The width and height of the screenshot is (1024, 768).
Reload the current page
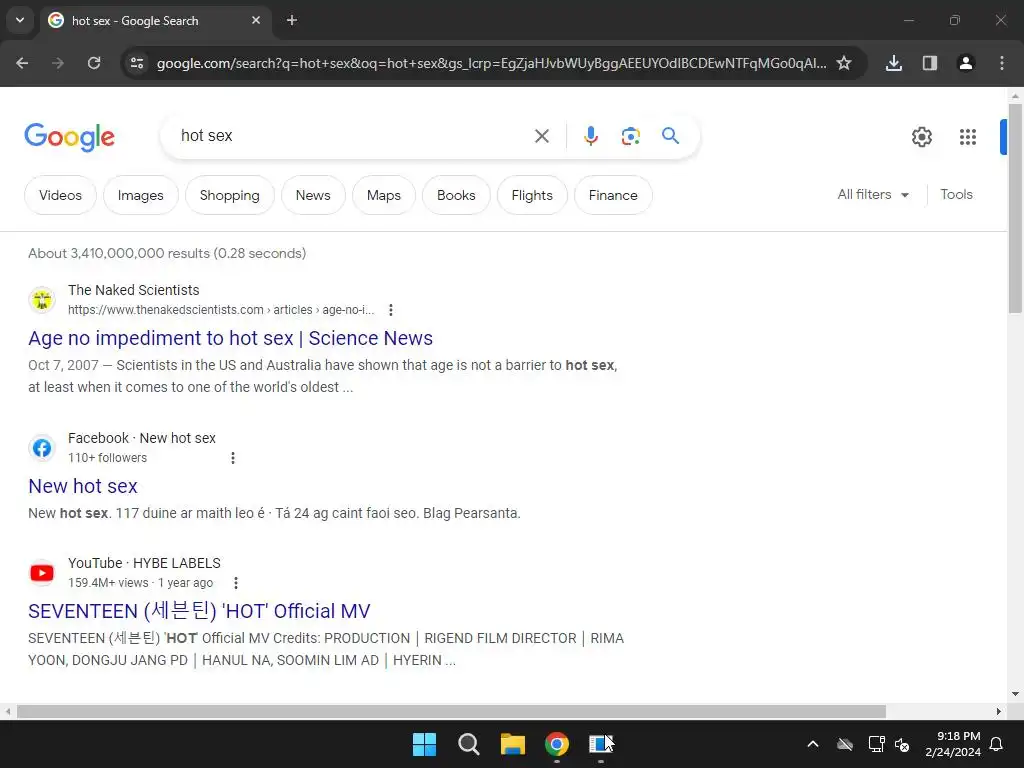click(x=94, y=63)
